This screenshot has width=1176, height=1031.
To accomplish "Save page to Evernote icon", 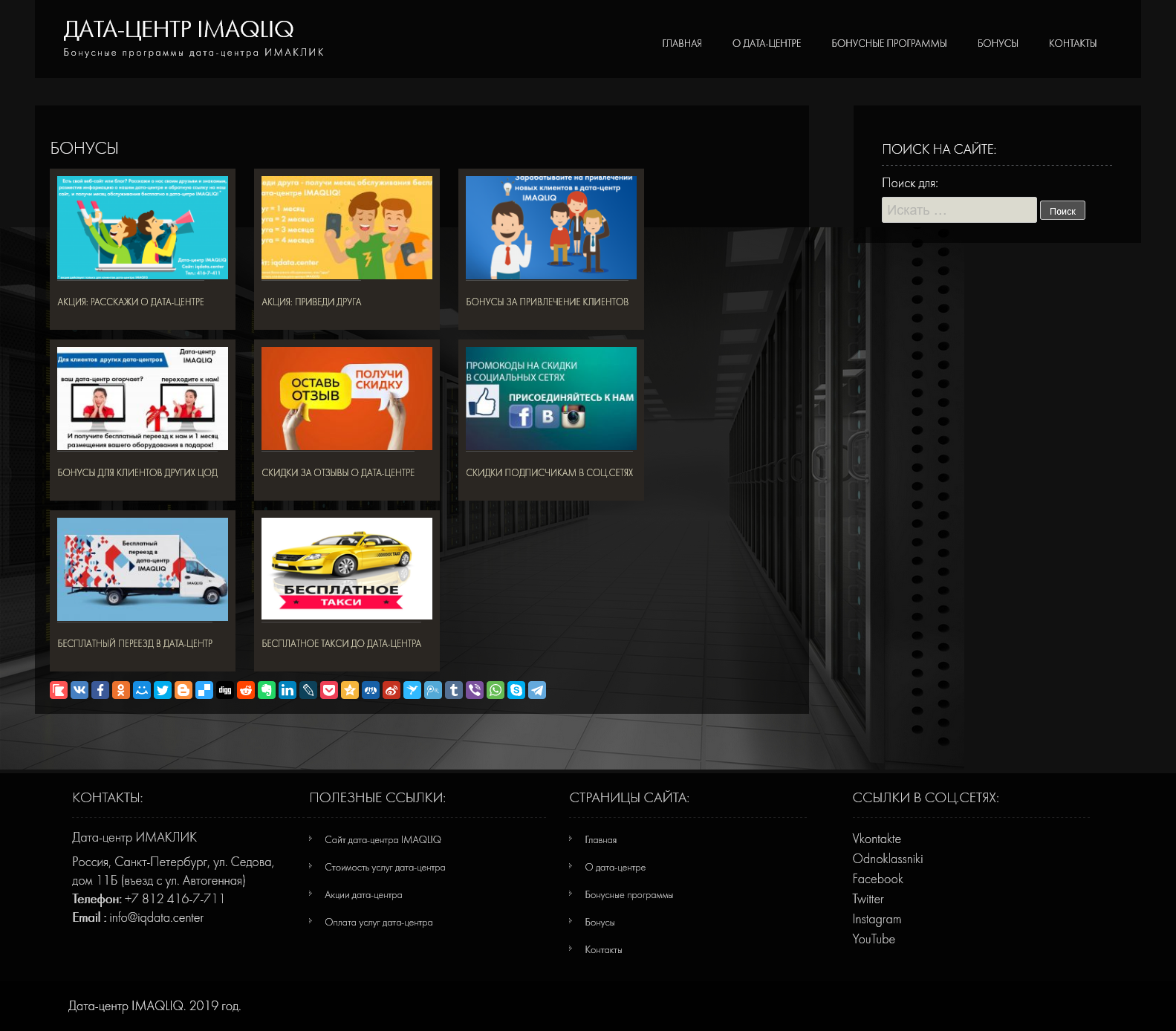I will [267, 690].
